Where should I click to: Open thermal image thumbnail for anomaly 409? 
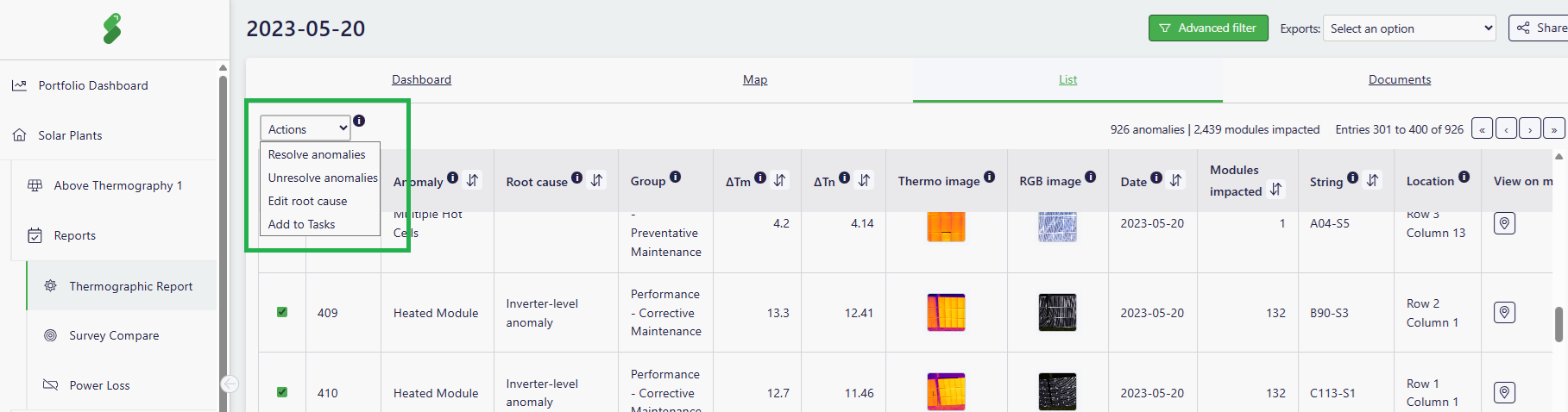946,312
